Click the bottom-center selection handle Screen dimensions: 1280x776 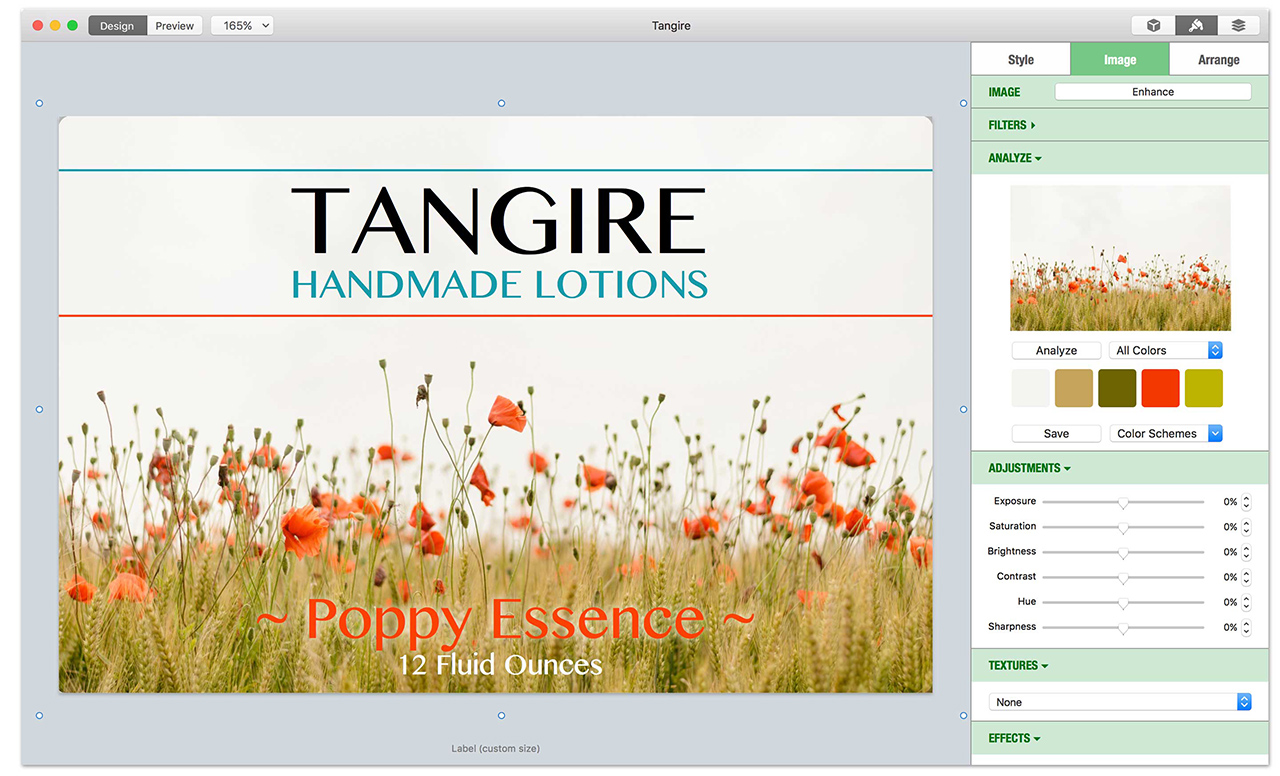501,715
